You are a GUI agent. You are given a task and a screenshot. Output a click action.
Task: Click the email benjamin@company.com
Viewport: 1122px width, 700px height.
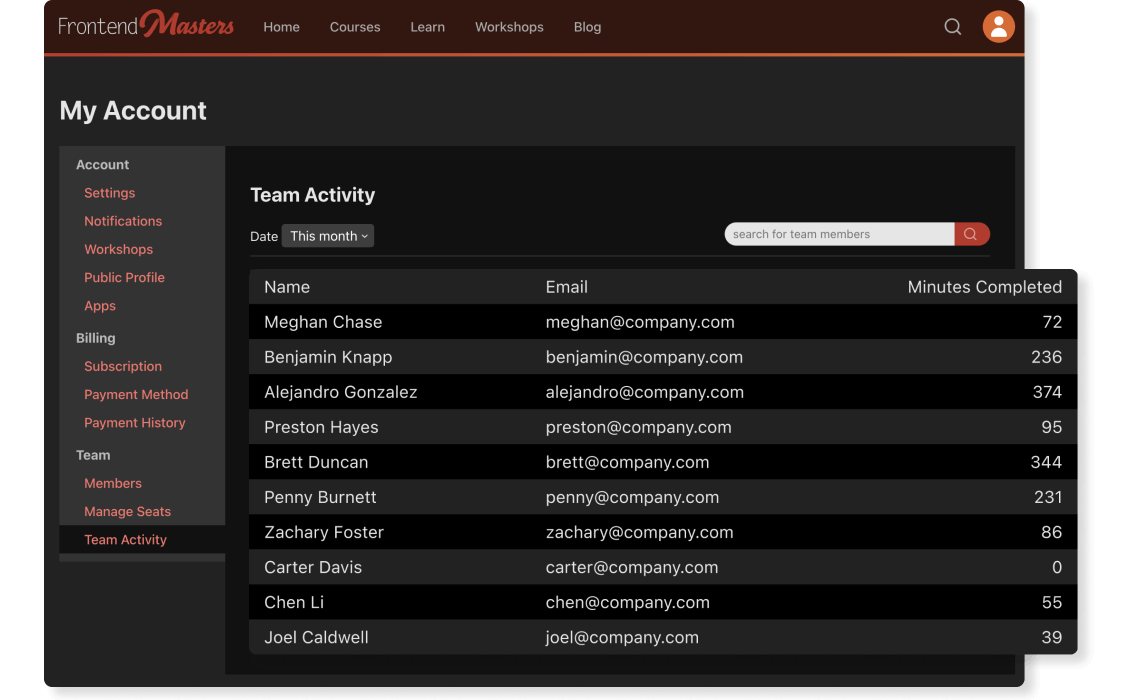(x=643, y=357)
